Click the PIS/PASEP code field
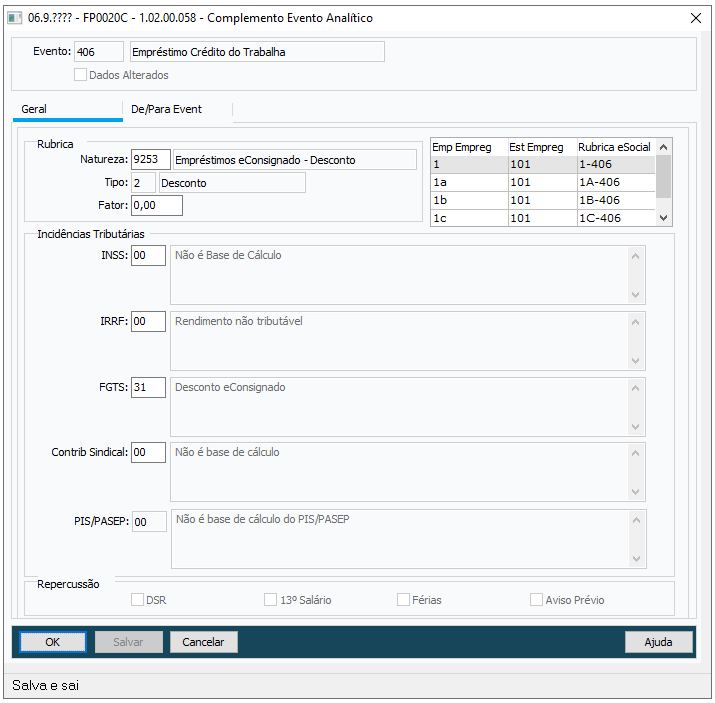715x703 pixels. tap(150, 522)
